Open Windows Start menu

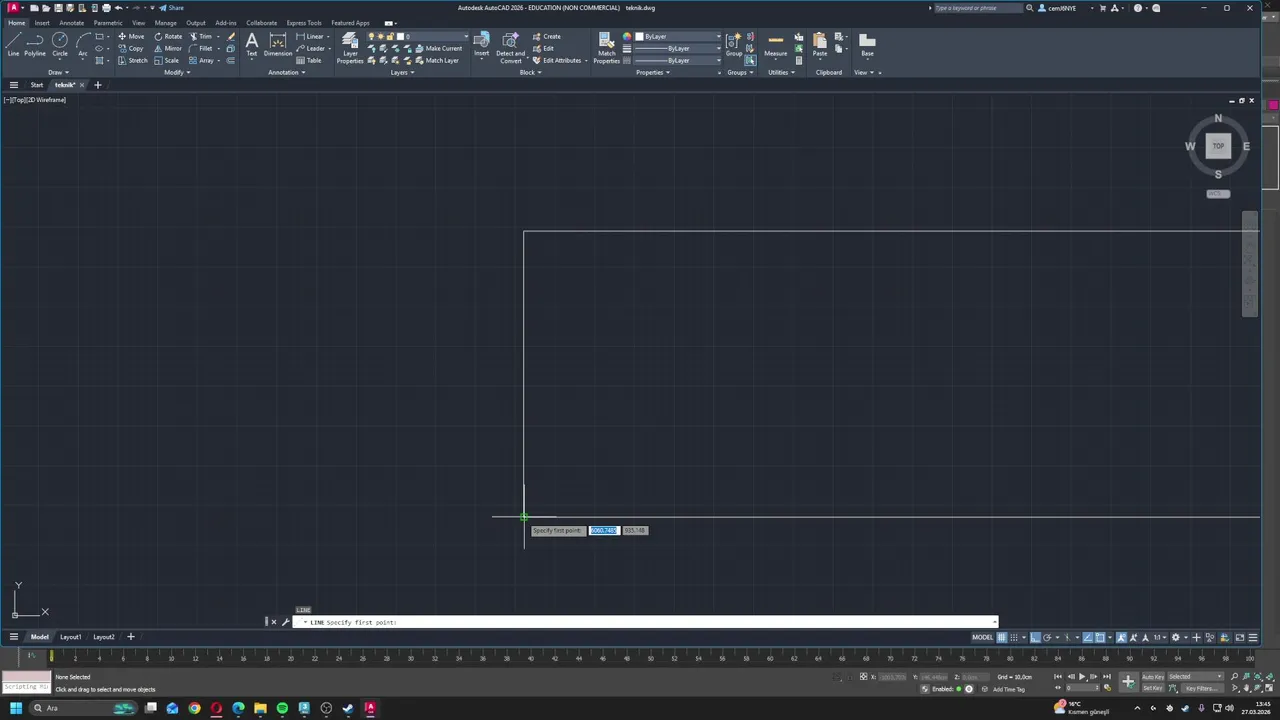(x=16, y=708)
